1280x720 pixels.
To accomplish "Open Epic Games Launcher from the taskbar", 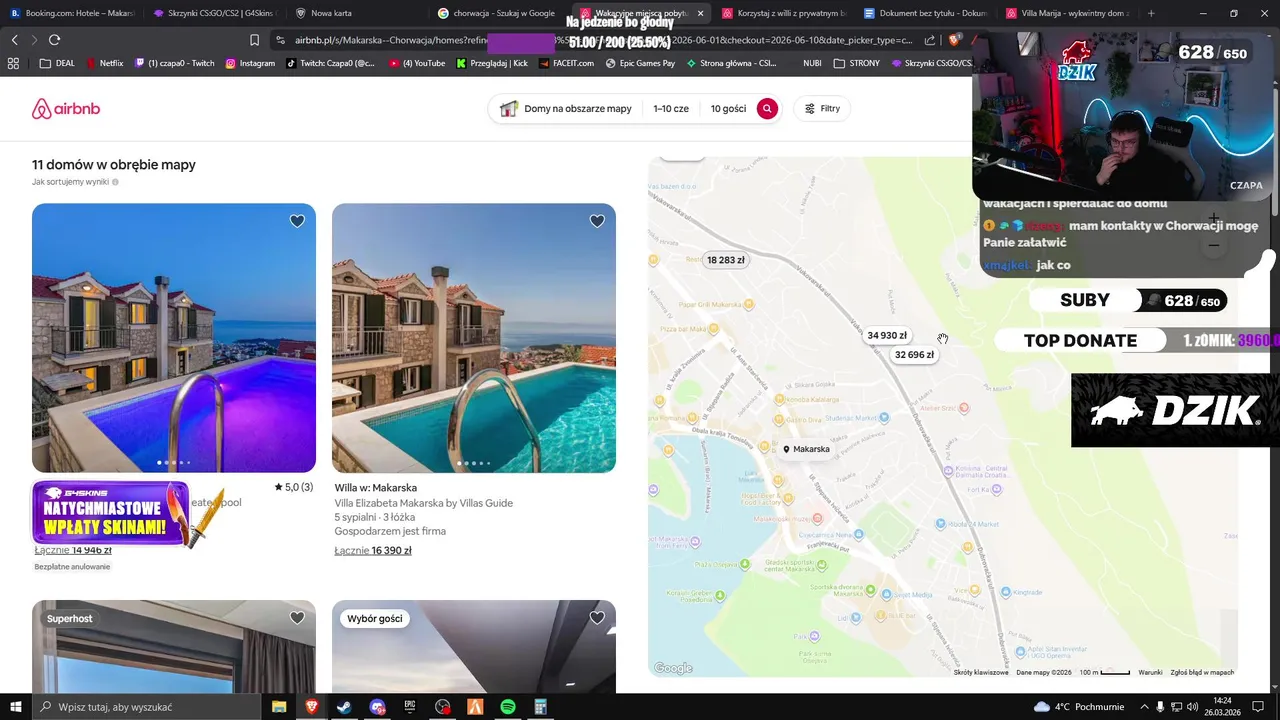I will [x=410, y=707].
